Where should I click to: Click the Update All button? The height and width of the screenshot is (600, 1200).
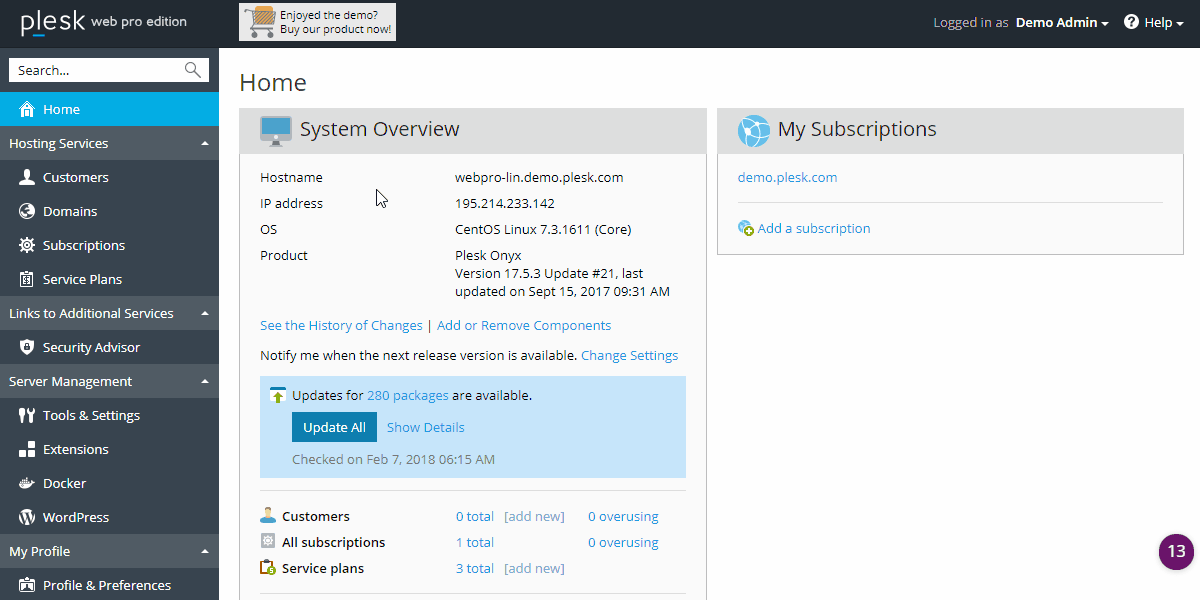pos(334,427)
